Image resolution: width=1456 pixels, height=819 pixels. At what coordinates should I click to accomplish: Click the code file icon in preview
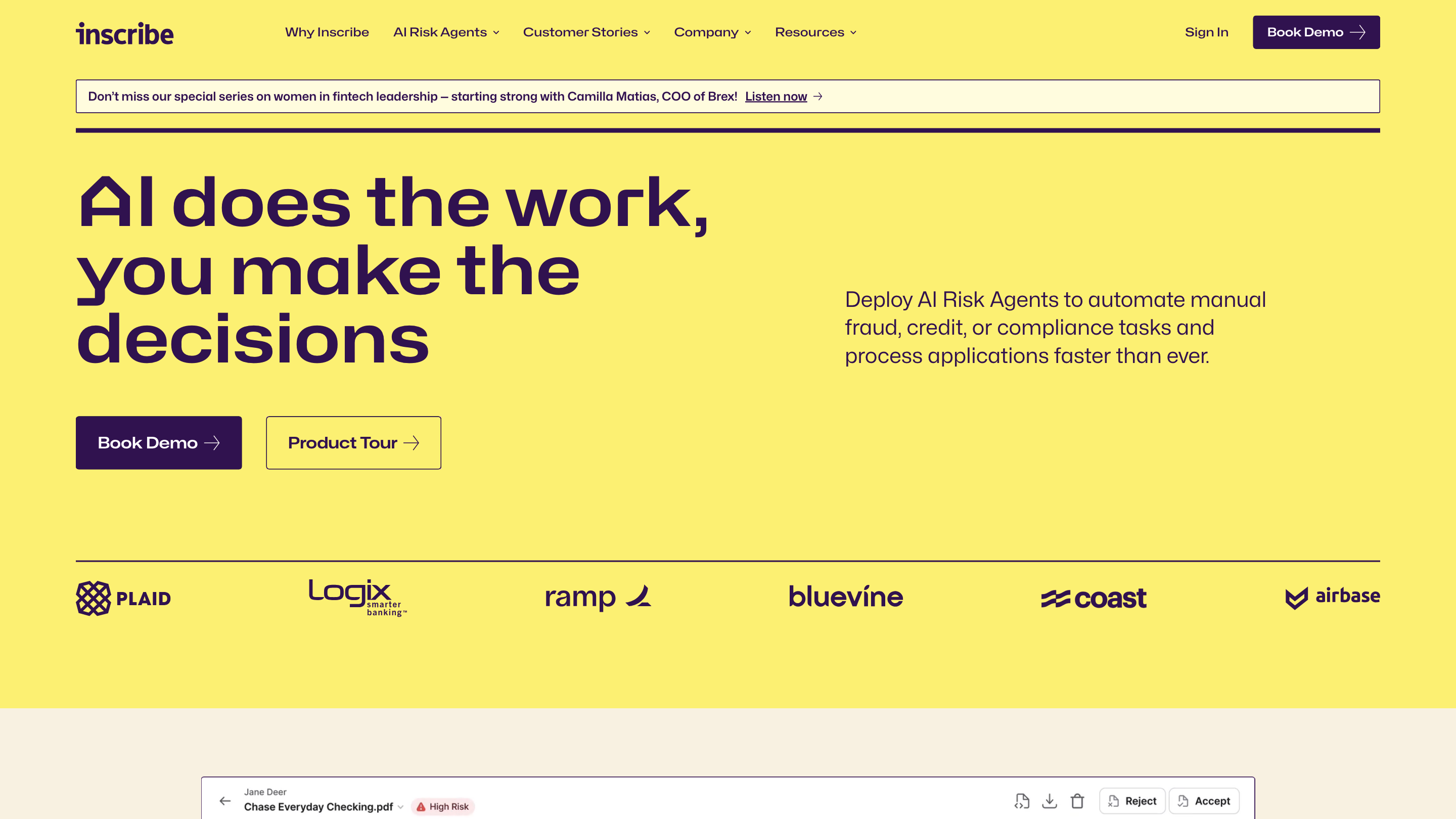[x=1021, y=800]
